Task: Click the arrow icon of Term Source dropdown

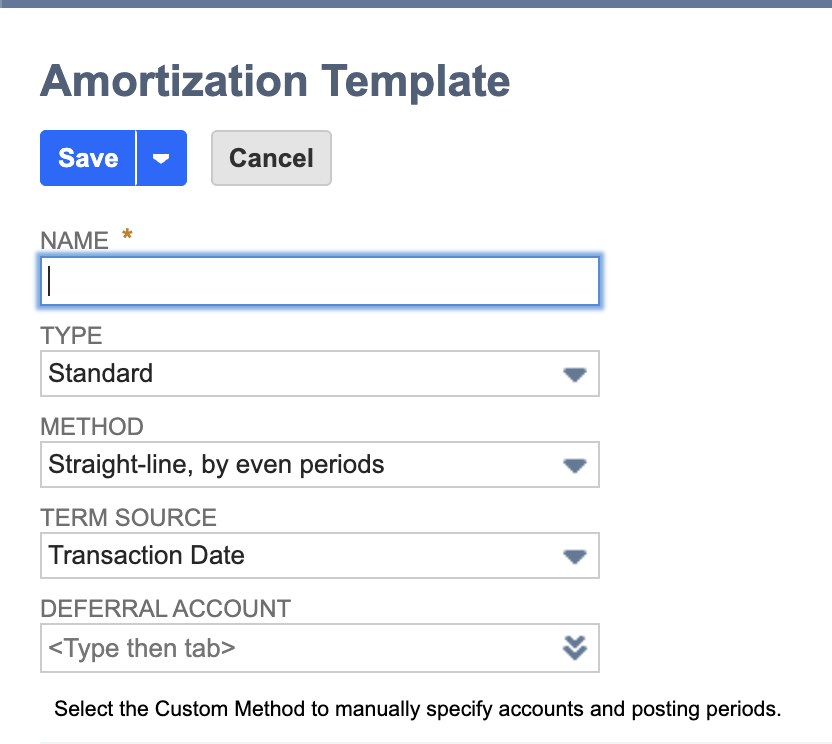Action: coord(573,556)
